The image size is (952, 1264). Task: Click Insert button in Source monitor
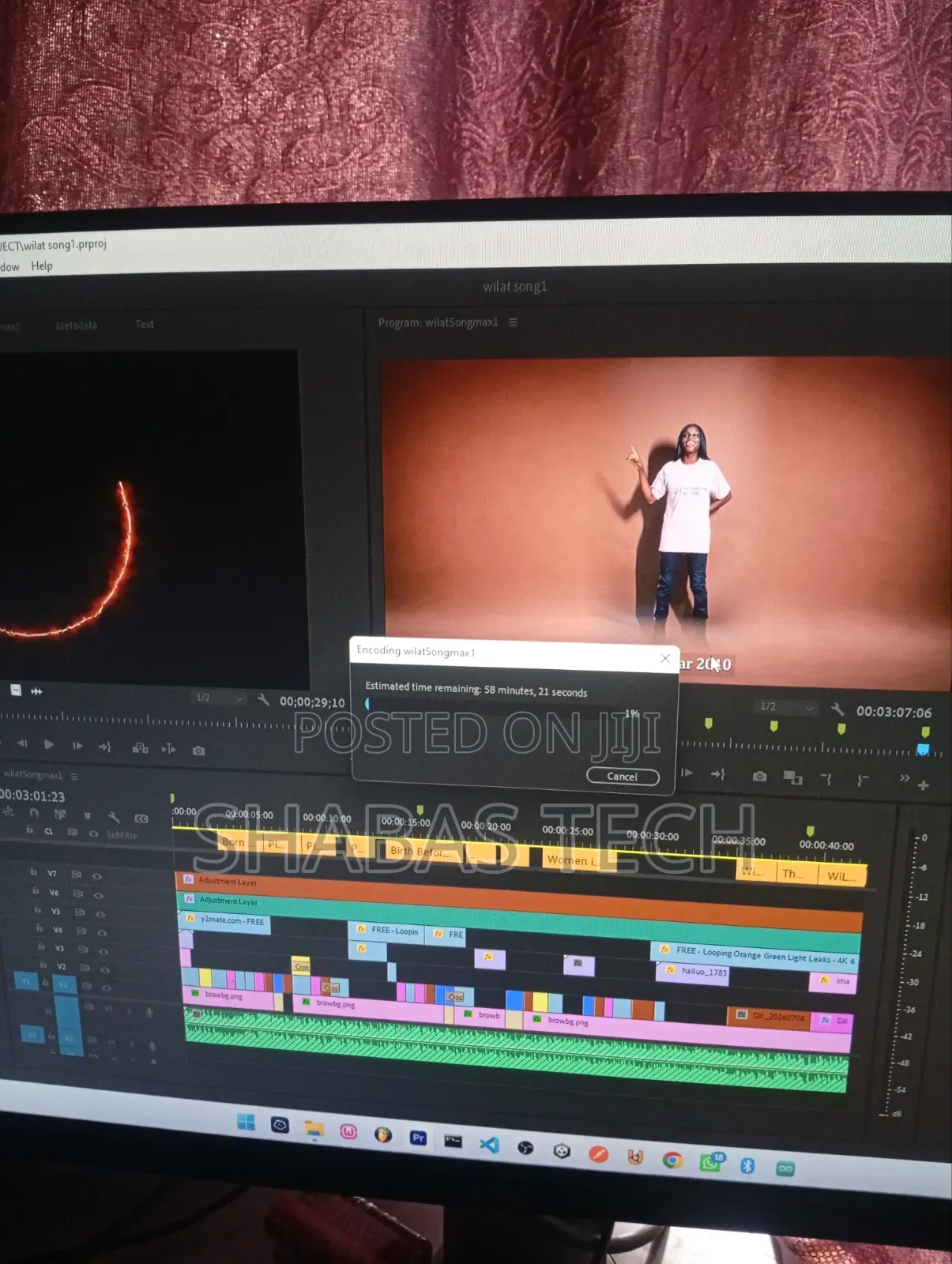141,748
